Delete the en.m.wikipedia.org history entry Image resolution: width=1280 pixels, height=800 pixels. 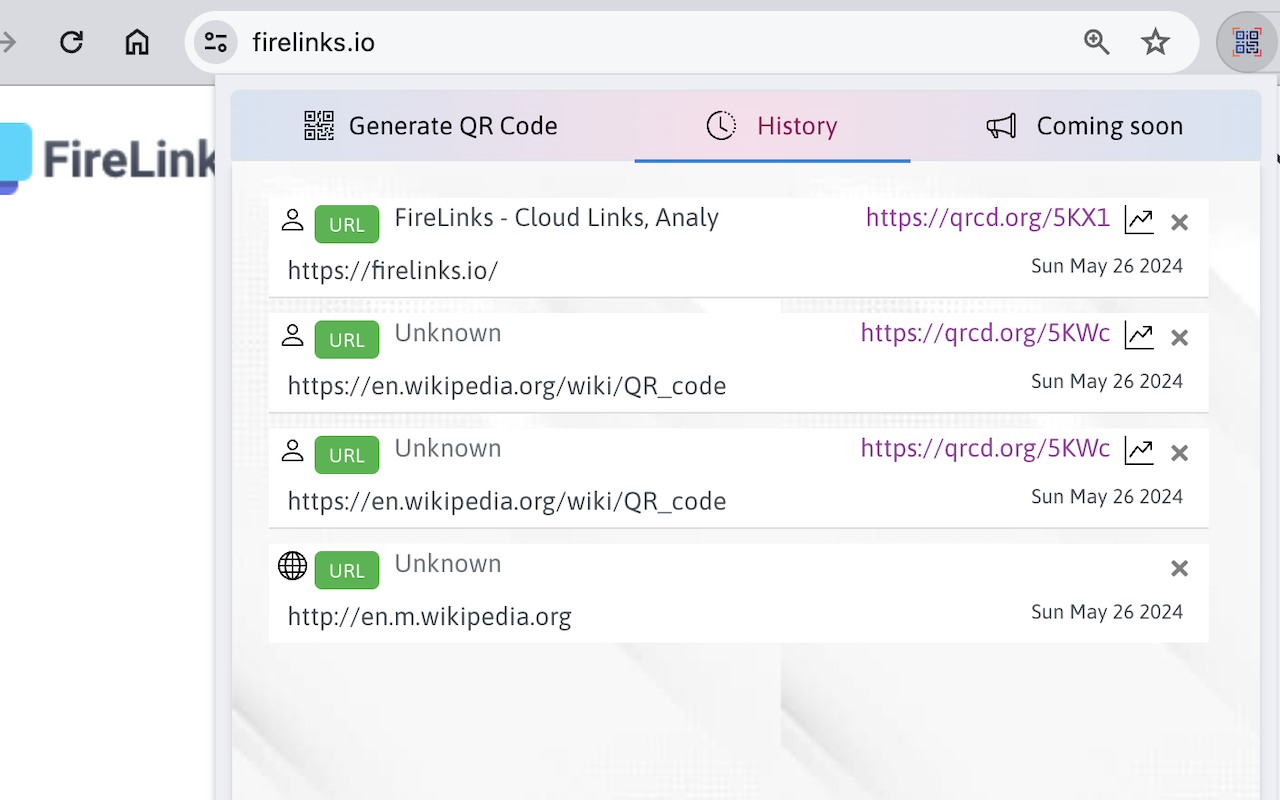[x=1179, y=568]
